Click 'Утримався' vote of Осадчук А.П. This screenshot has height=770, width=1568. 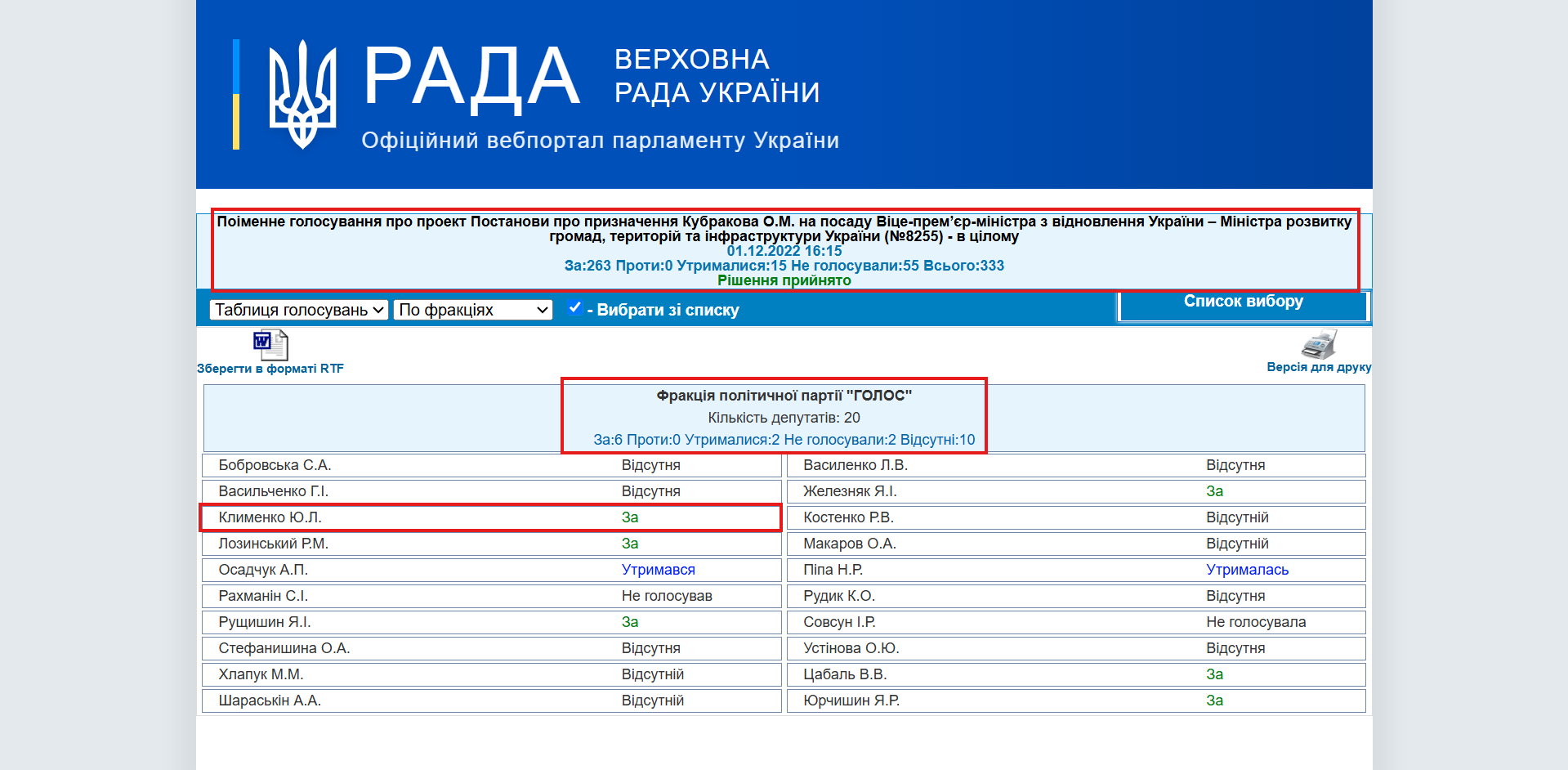click(659, 570)
